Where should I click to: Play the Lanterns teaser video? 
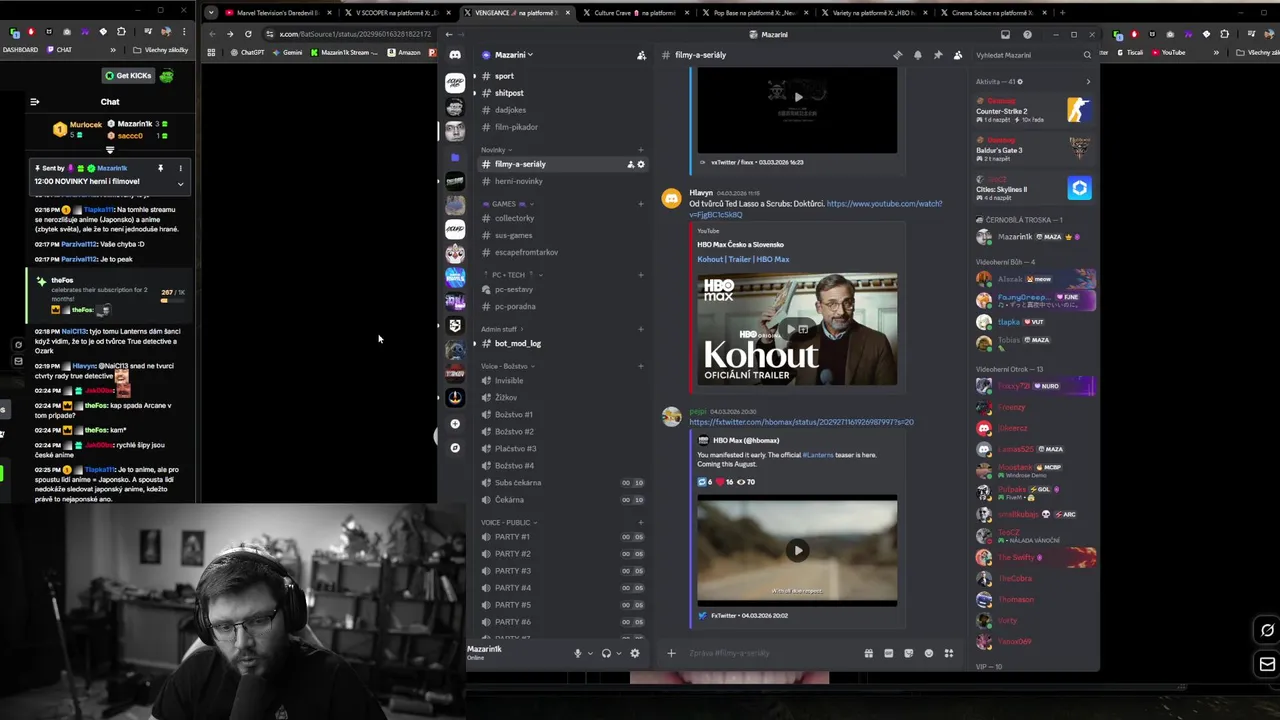pyautogui.click(x=797, y=550)
